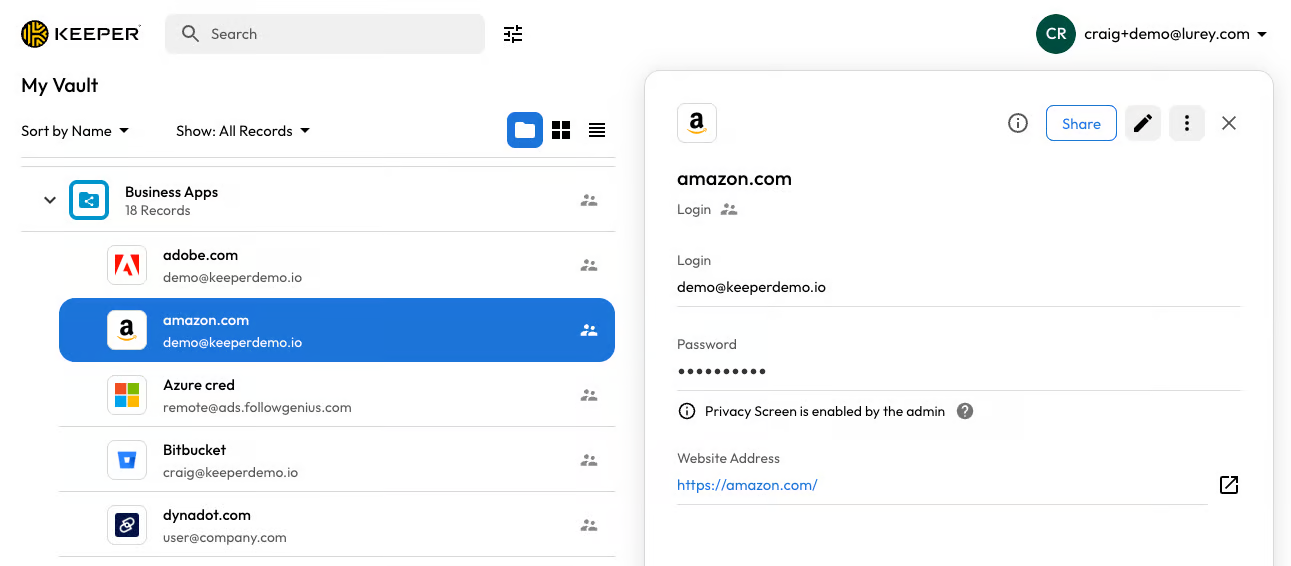1291x566 pixels.
Task: Open the Show: All Records dropdown
Action: pos(243,131)
